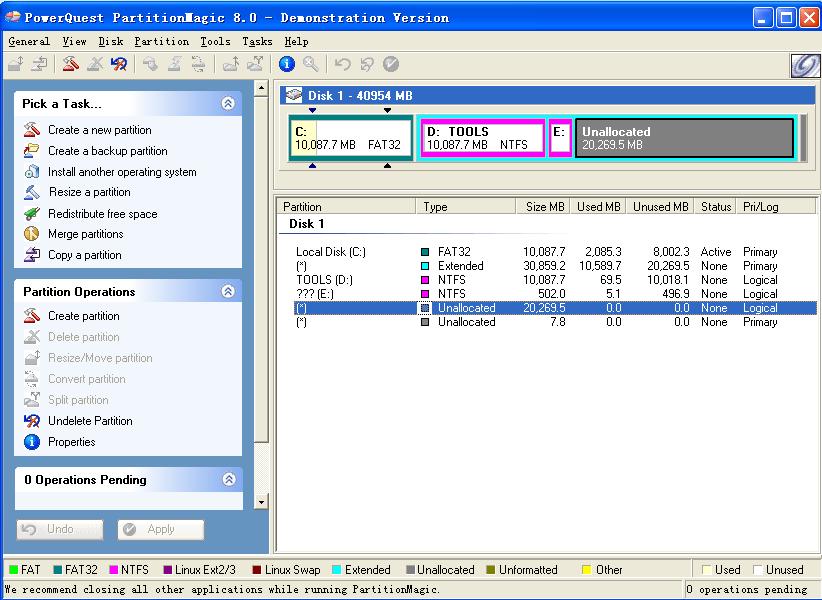The height and width of the screenshot is (600, 822).
Task: Click the NTFS magenta legend swatch
Action: point(113,570)
